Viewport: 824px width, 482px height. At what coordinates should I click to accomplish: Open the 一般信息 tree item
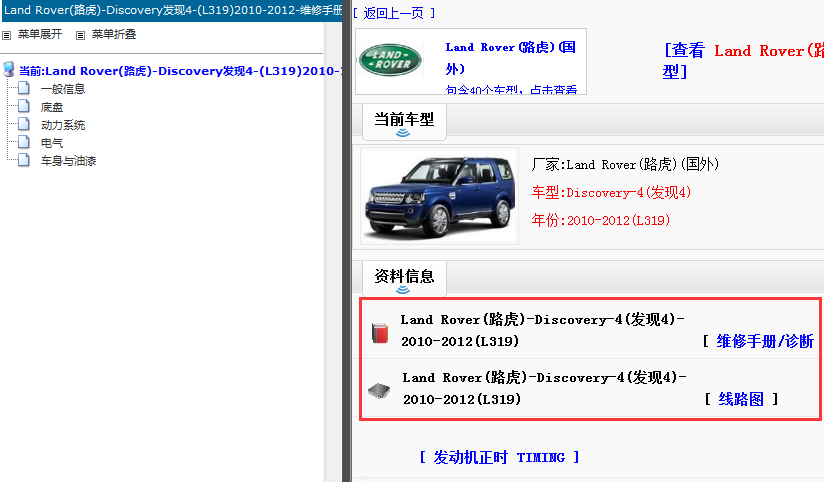click(63, 89)
